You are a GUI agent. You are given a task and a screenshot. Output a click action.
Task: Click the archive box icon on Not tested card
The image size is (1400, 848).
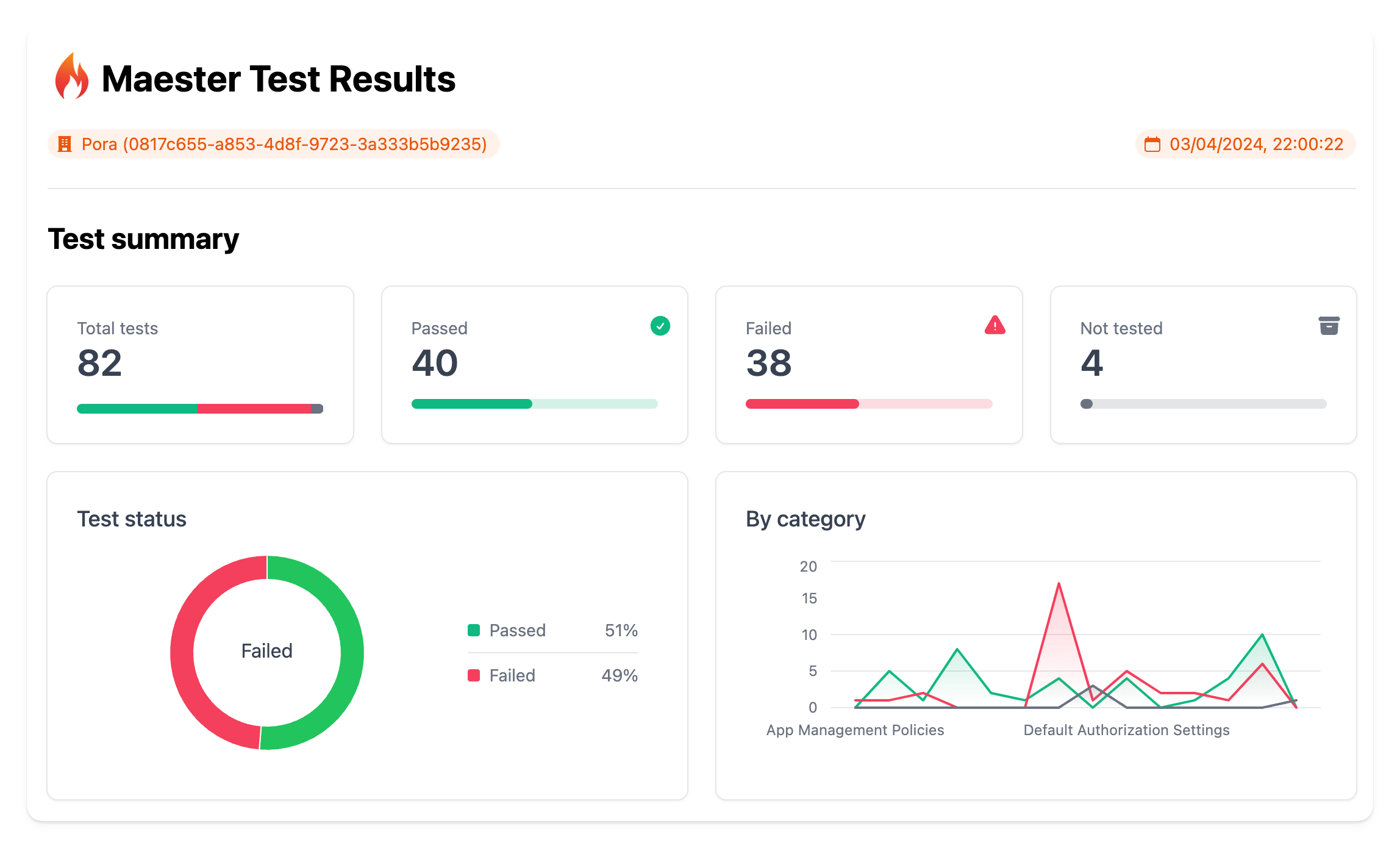[1329, 326]
